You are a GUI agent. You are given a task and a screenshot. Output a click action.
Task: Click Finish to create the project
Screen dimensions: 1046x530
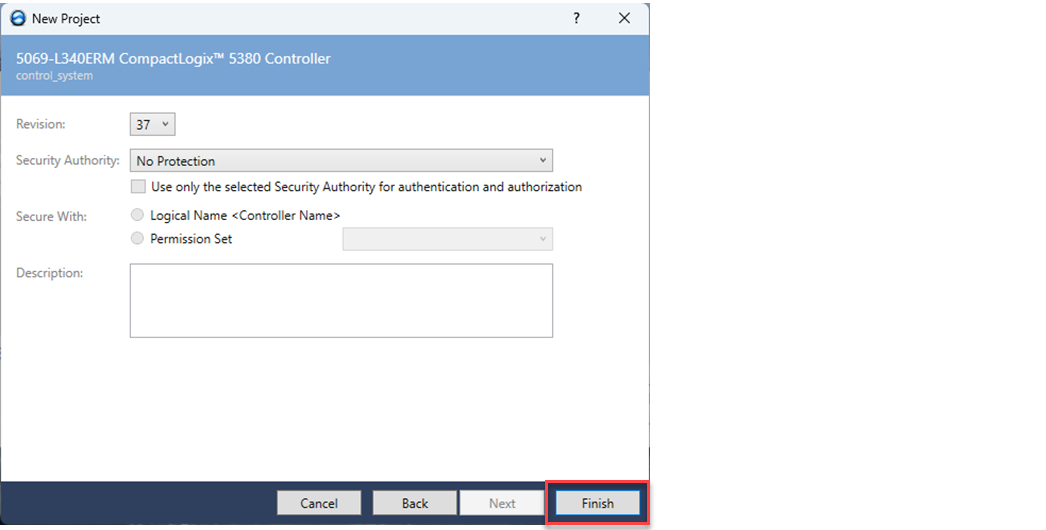(597, 503)
